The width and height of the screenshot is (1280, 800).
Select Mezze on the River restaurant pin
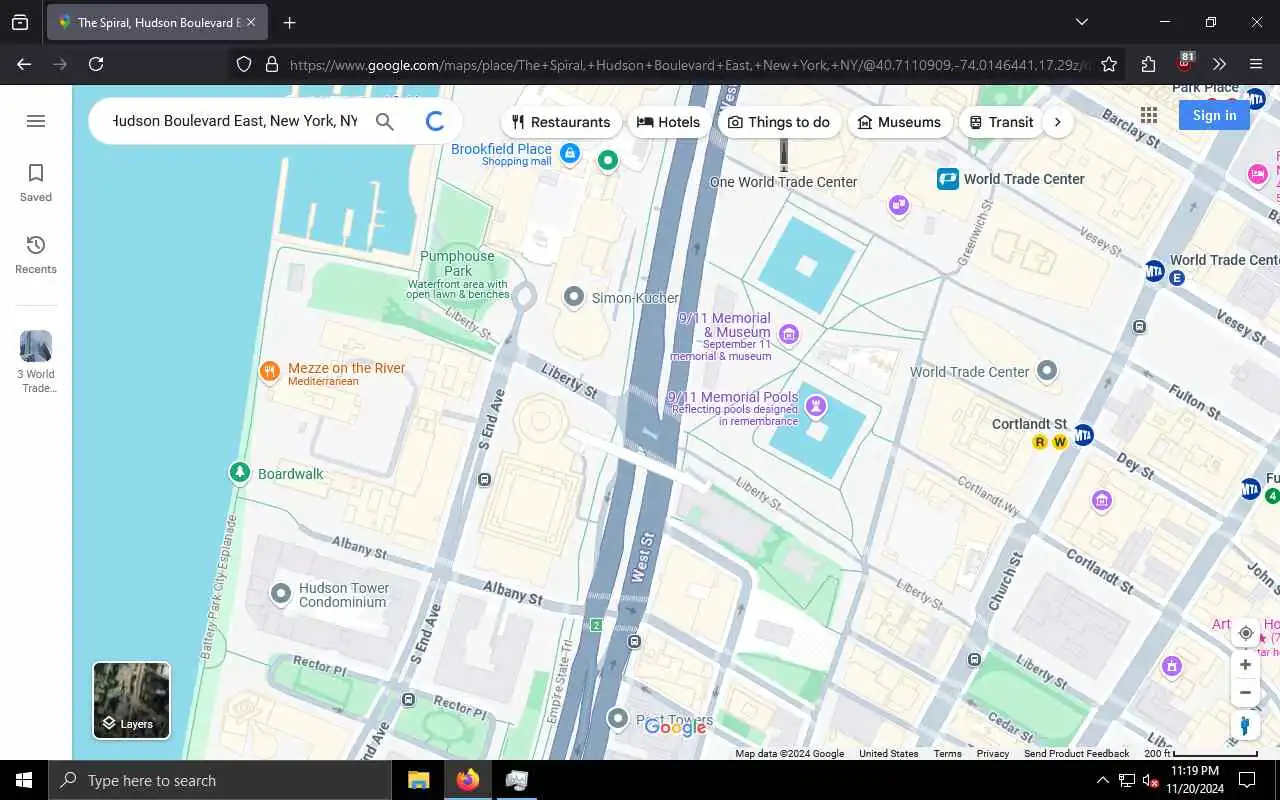pos(269,372)
